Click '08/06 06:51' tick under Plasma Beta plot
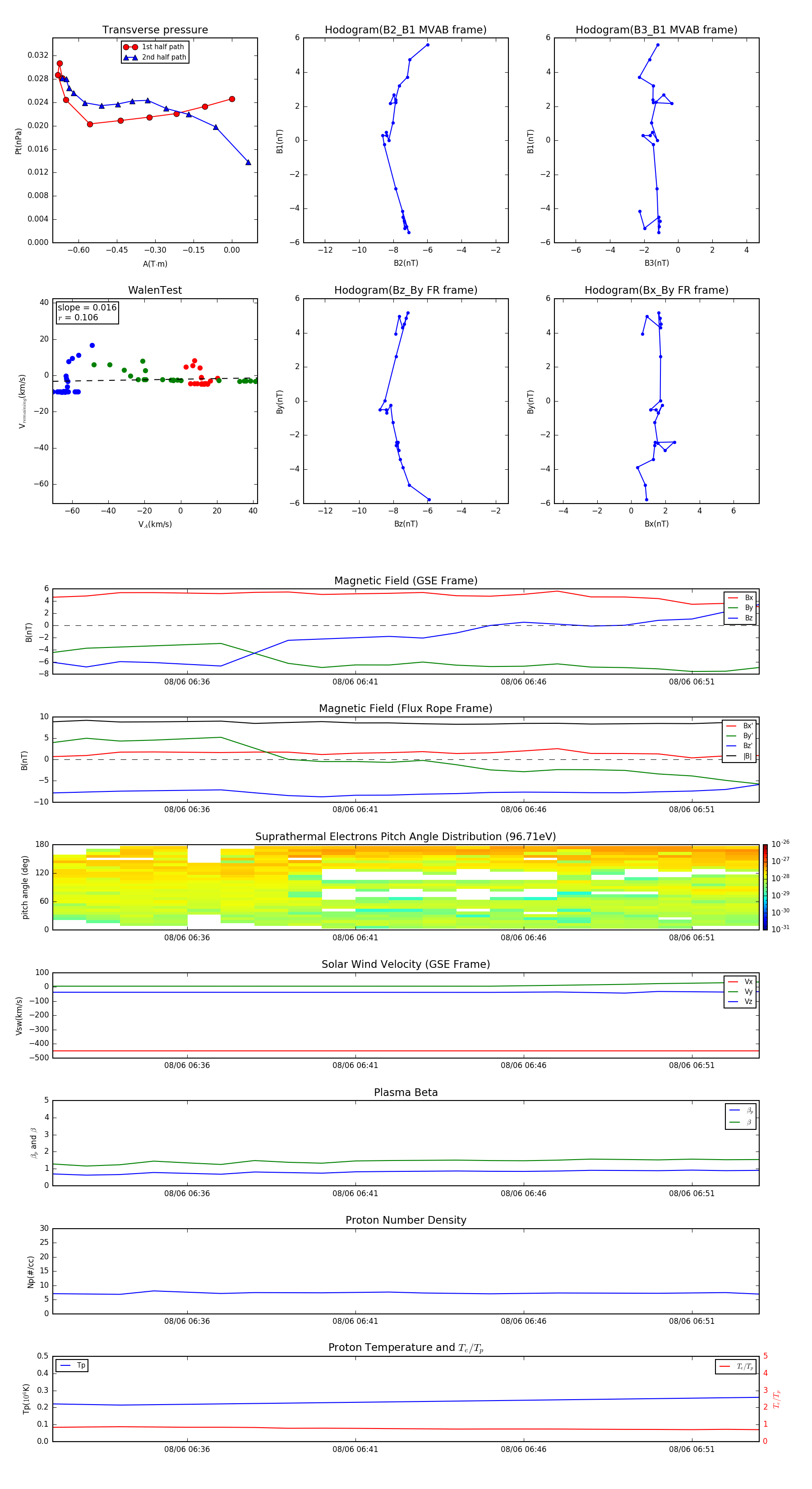 (691, 1193)
